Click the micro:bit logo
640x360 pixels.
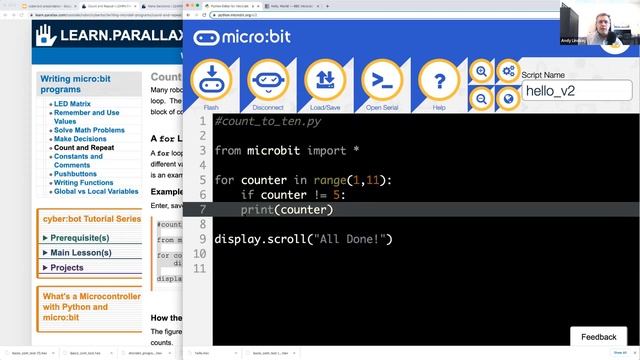242,37
